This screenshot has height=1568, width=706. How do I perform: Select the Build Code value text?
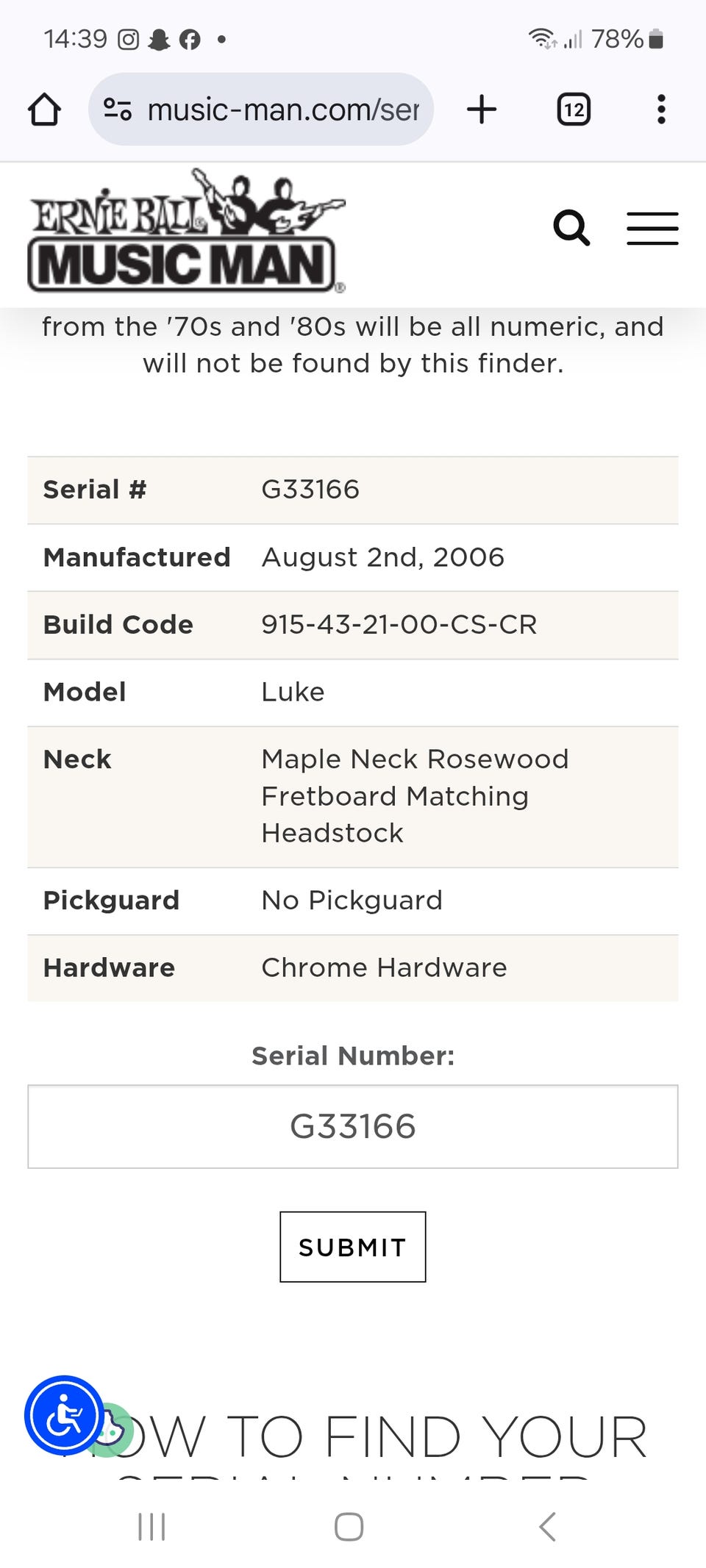[399, 625]
